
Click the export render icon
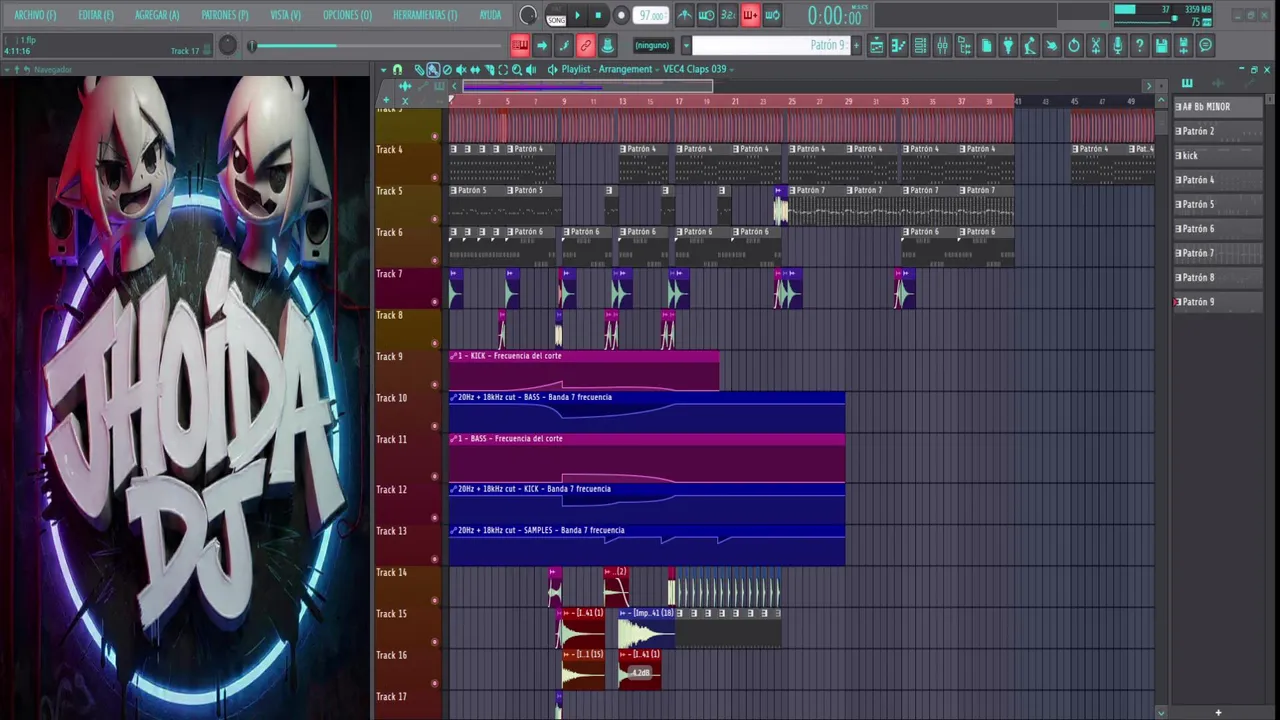(x=1183, y=45)
